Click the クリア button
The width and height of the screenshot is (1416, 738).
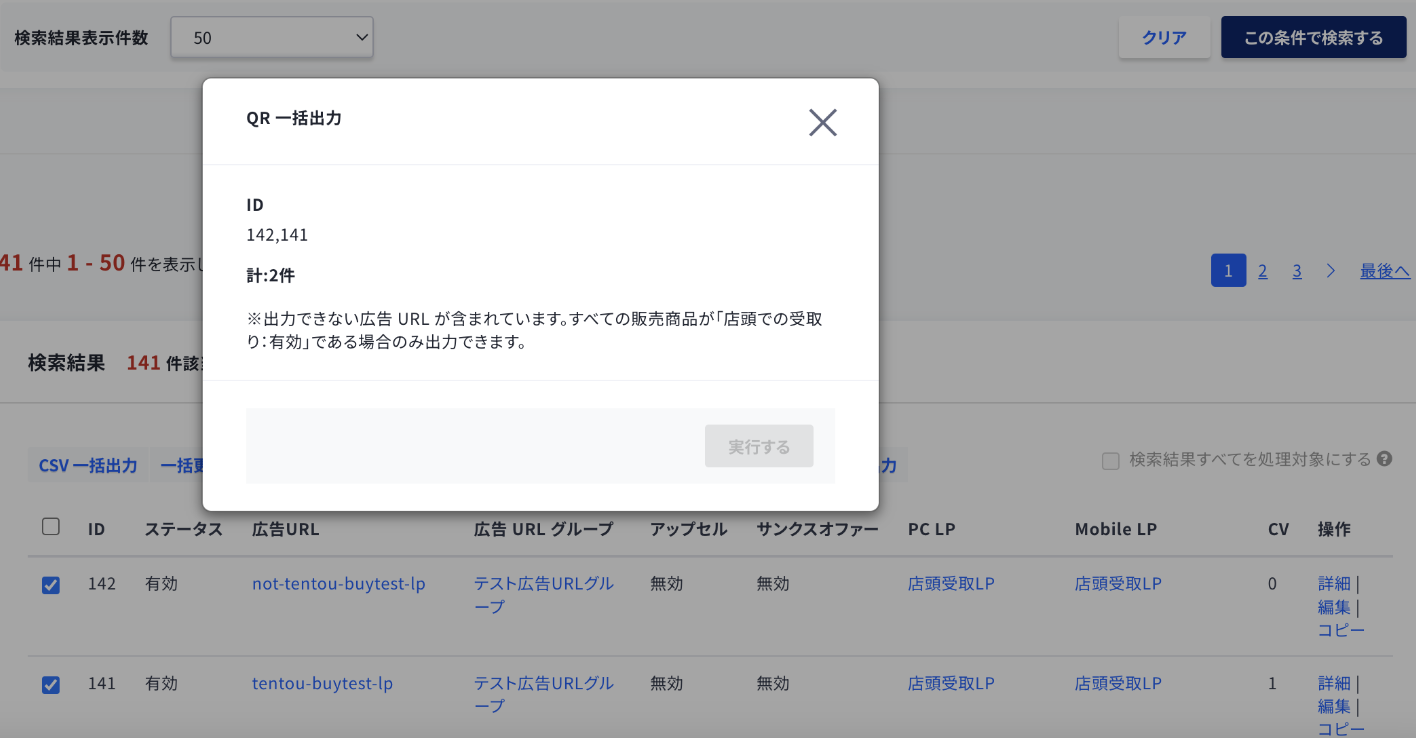tap(1164, 38)
